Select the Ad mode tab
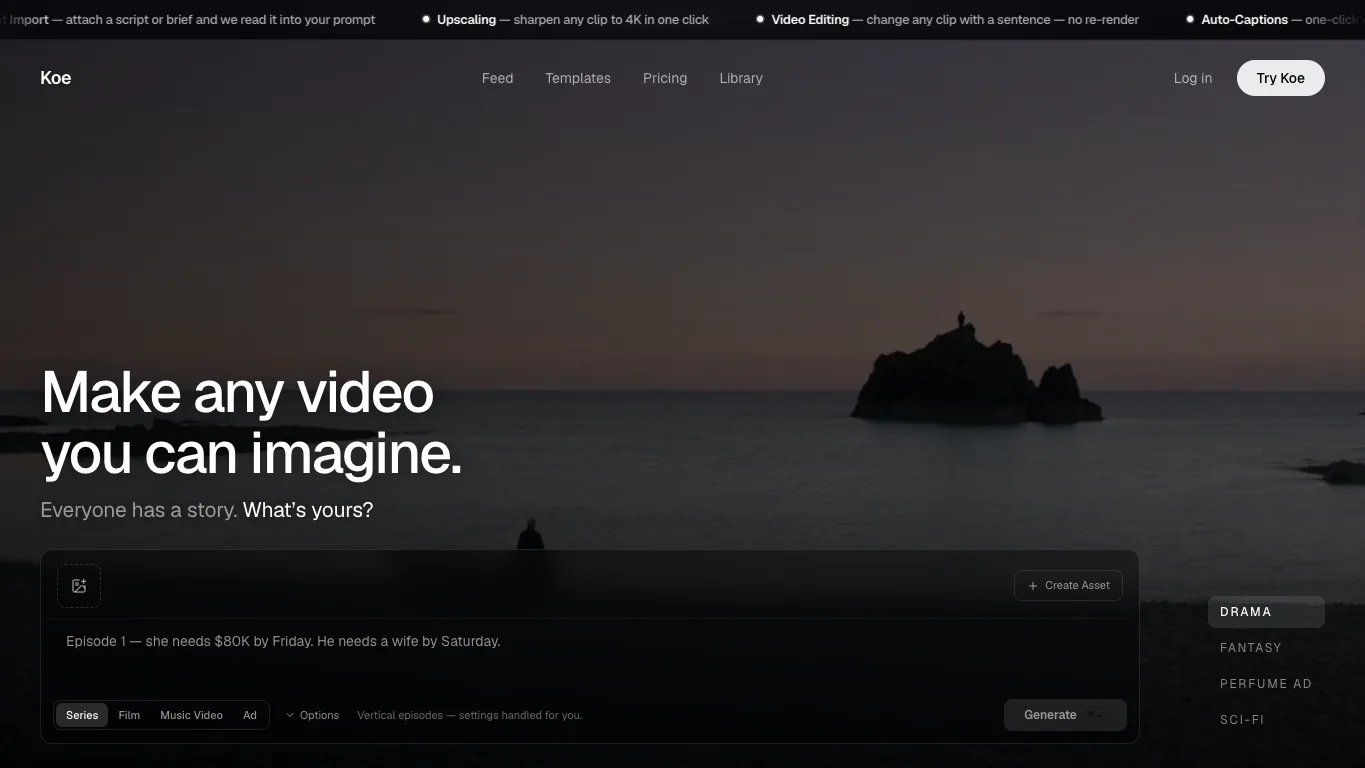Image resolution: width=1365 pixels, height=768 pixels. click(x=250, y=715)
